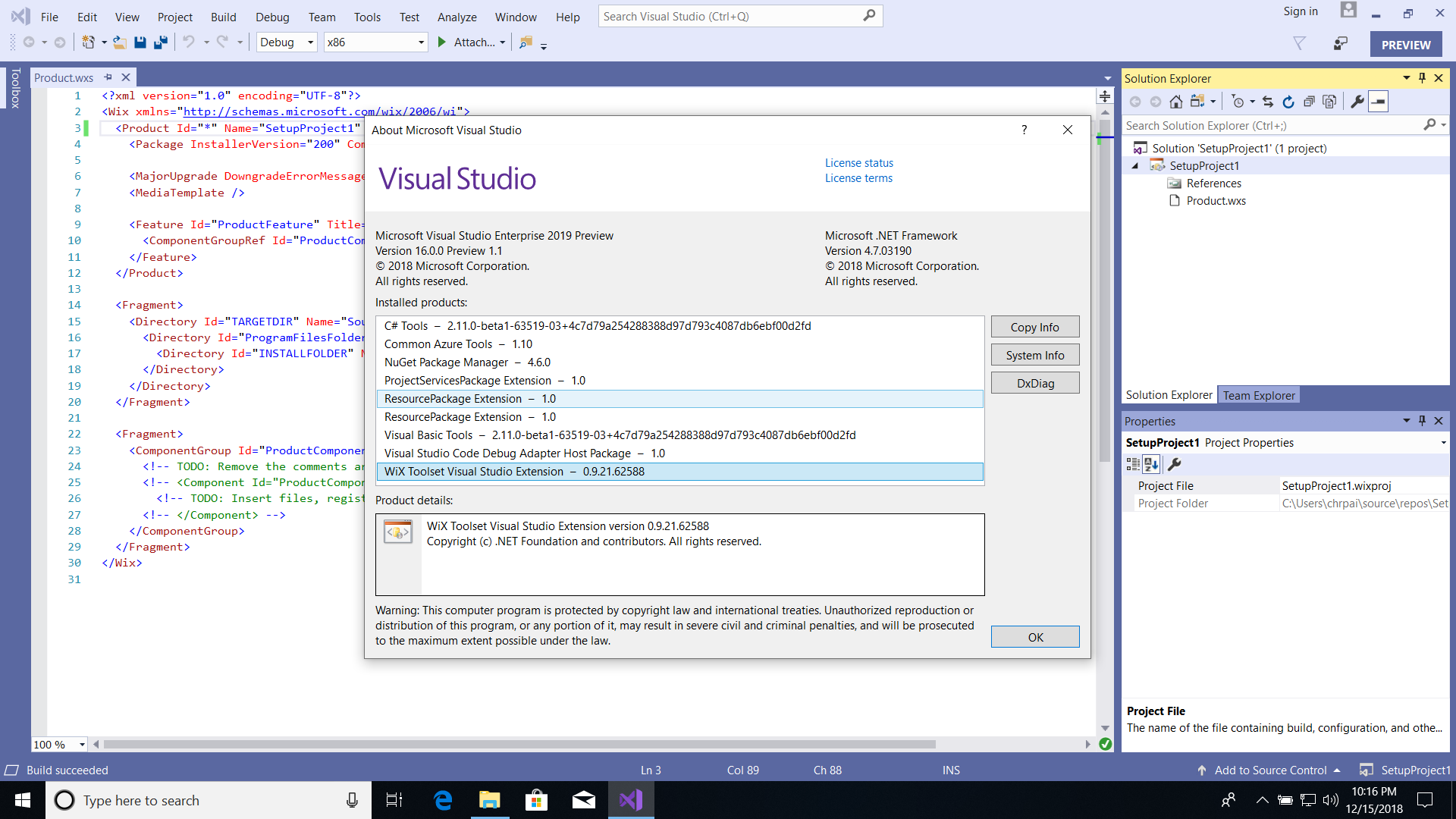The width and height of the screenshot is (1456, 819).
Task: Open the active files list dropdown
Action: pyautogui.click(x=1107, y=78)
